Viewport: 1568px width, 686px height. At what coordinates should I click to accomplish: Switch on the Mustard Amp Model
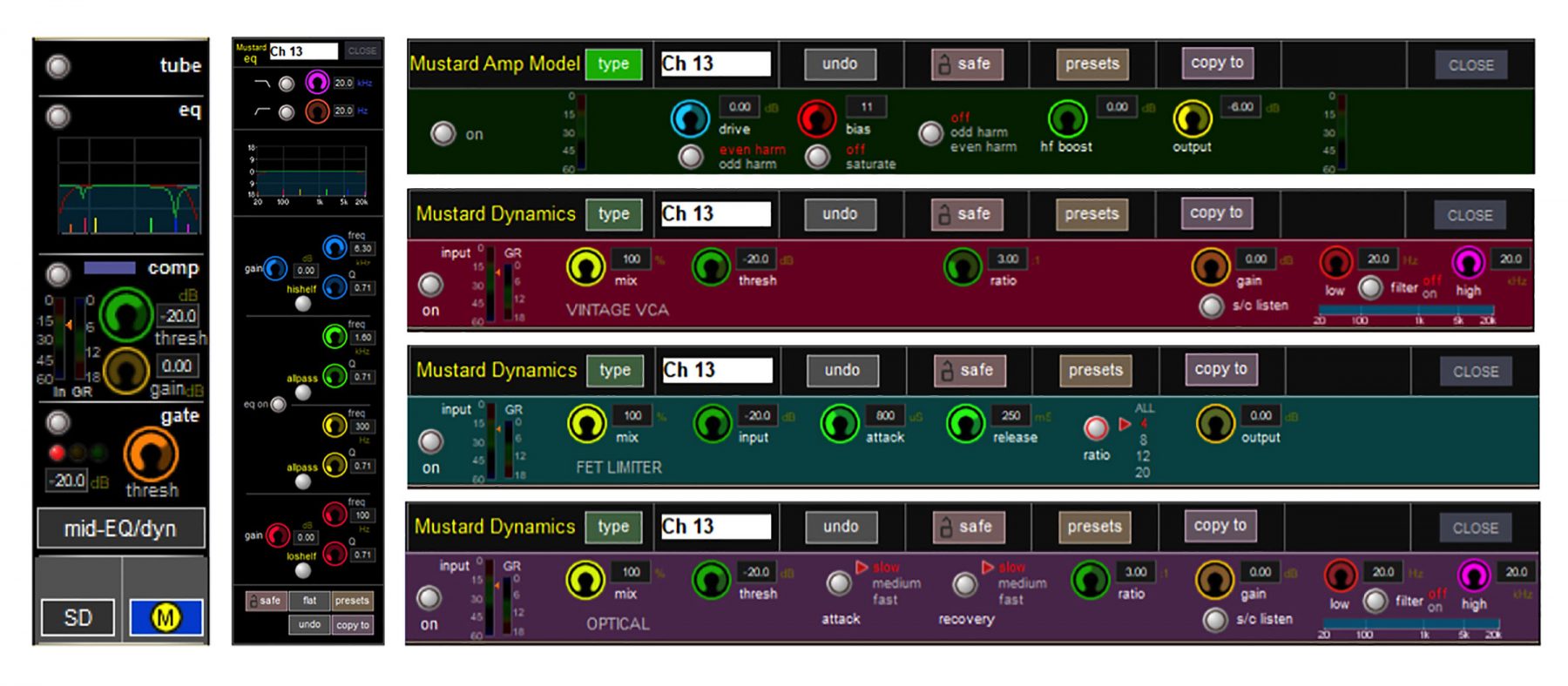(x=443, y=133)
